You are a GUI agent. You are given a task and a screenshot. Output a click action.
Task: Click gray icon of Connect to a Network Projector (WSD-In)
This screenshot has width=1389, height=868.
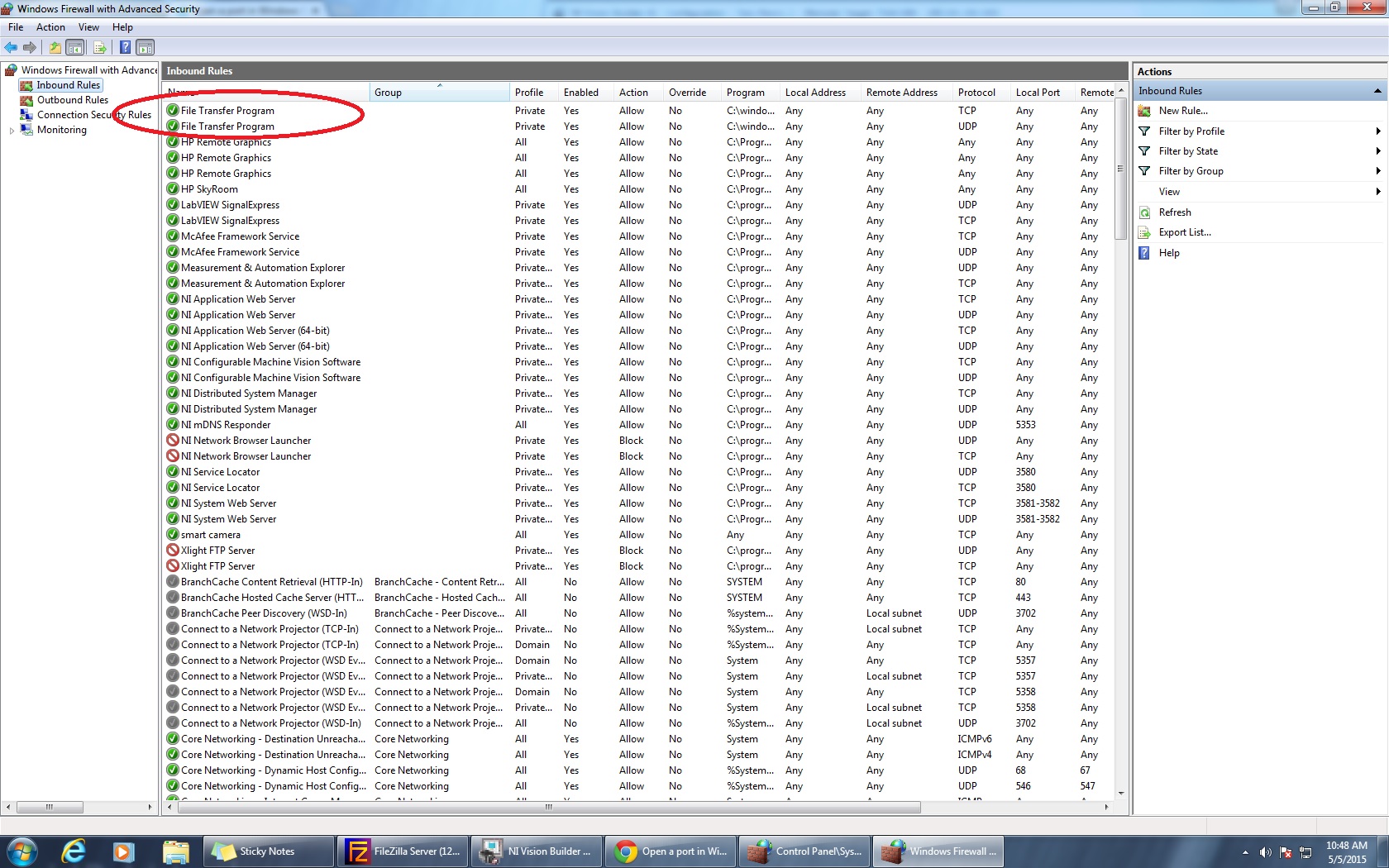tap(173, 723)
